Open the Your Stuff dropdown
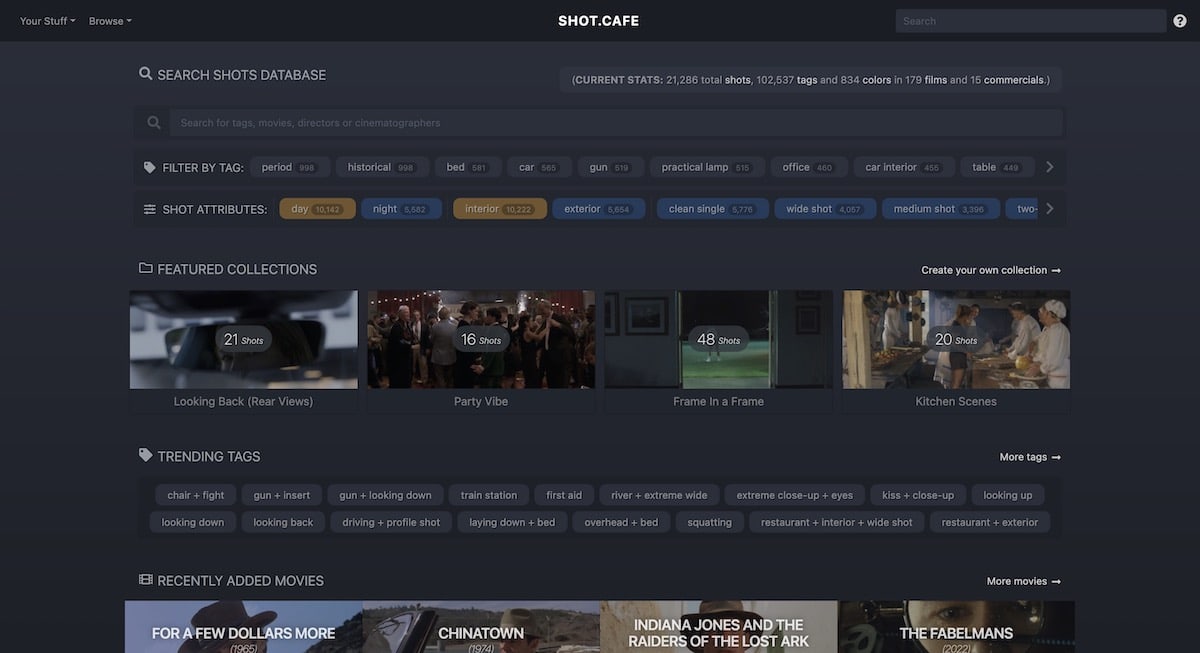Image resolution: width=1200 pixels, height=653 pixels. 44,19
